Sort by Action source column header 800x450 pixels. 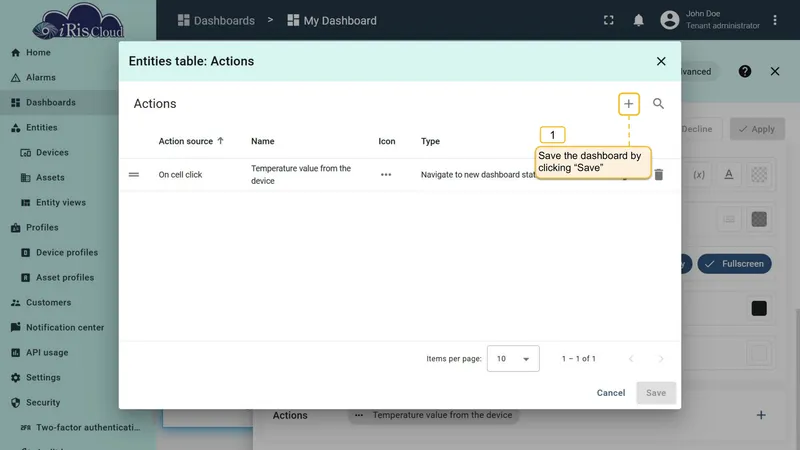pos(191,141)
